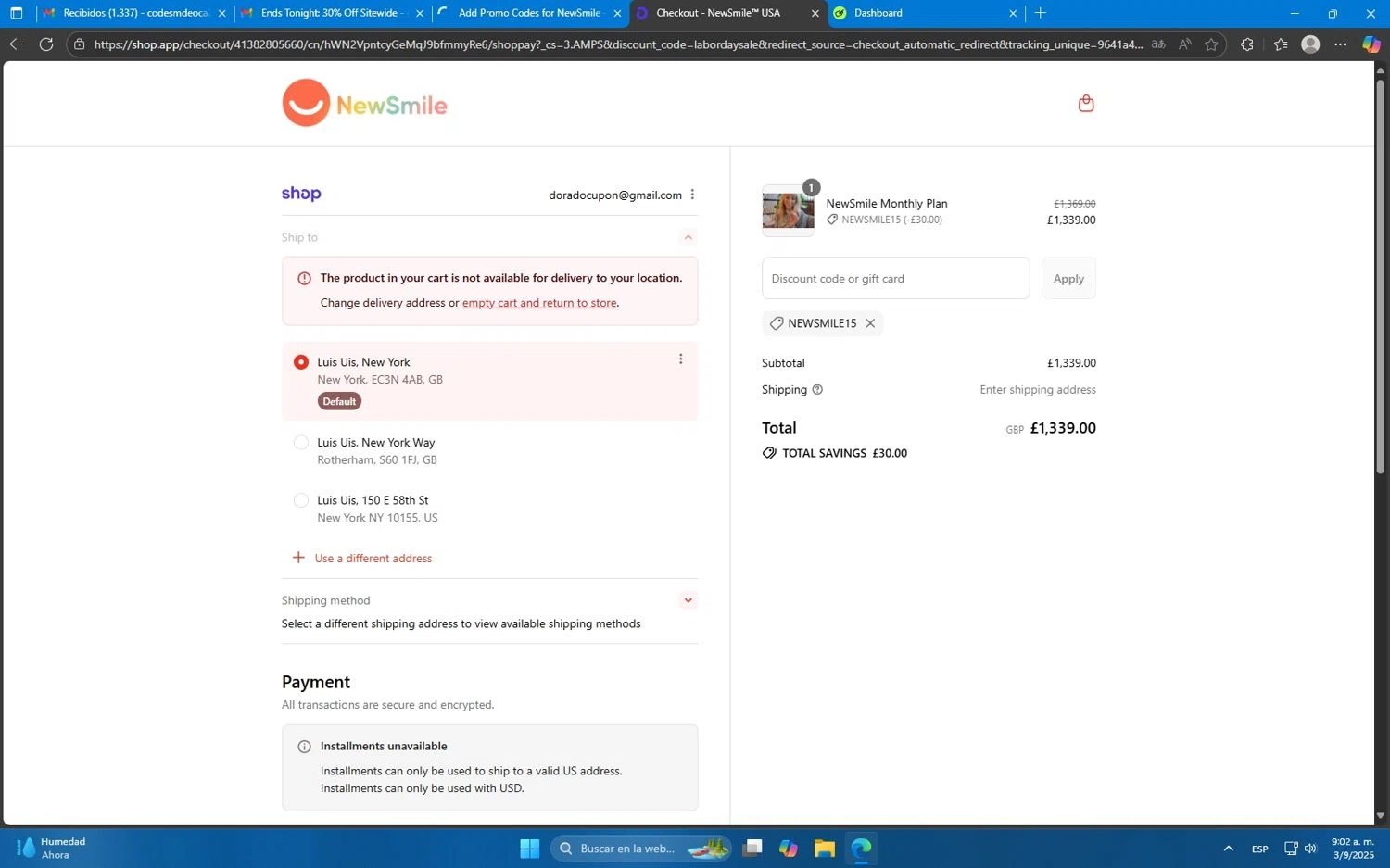Open browser settings and more menu

[1340, 44]
